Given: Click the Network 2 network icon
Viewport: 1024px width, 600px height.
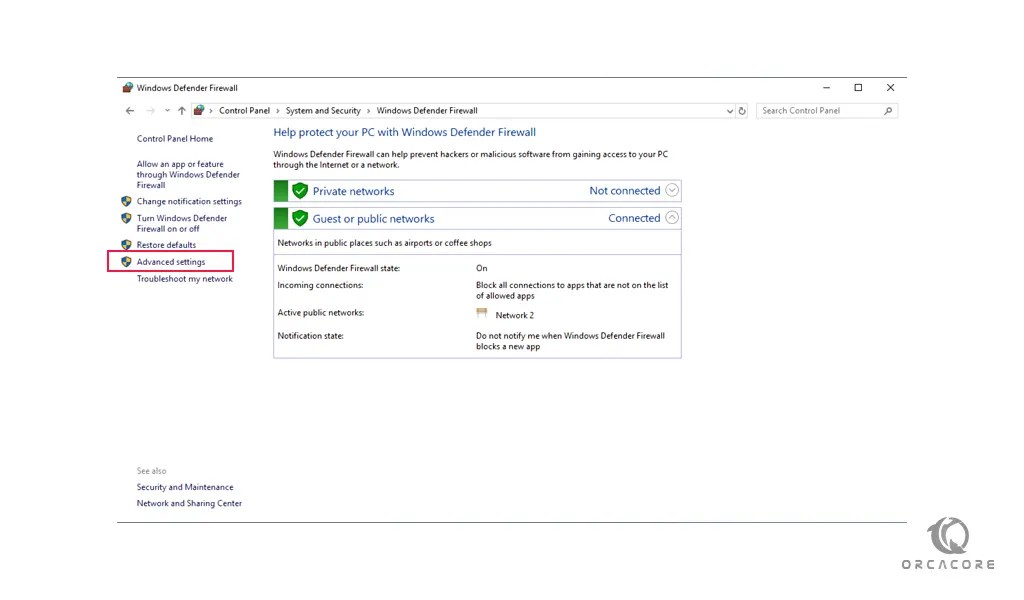Looking at the screenshot, I should (483, 314).
